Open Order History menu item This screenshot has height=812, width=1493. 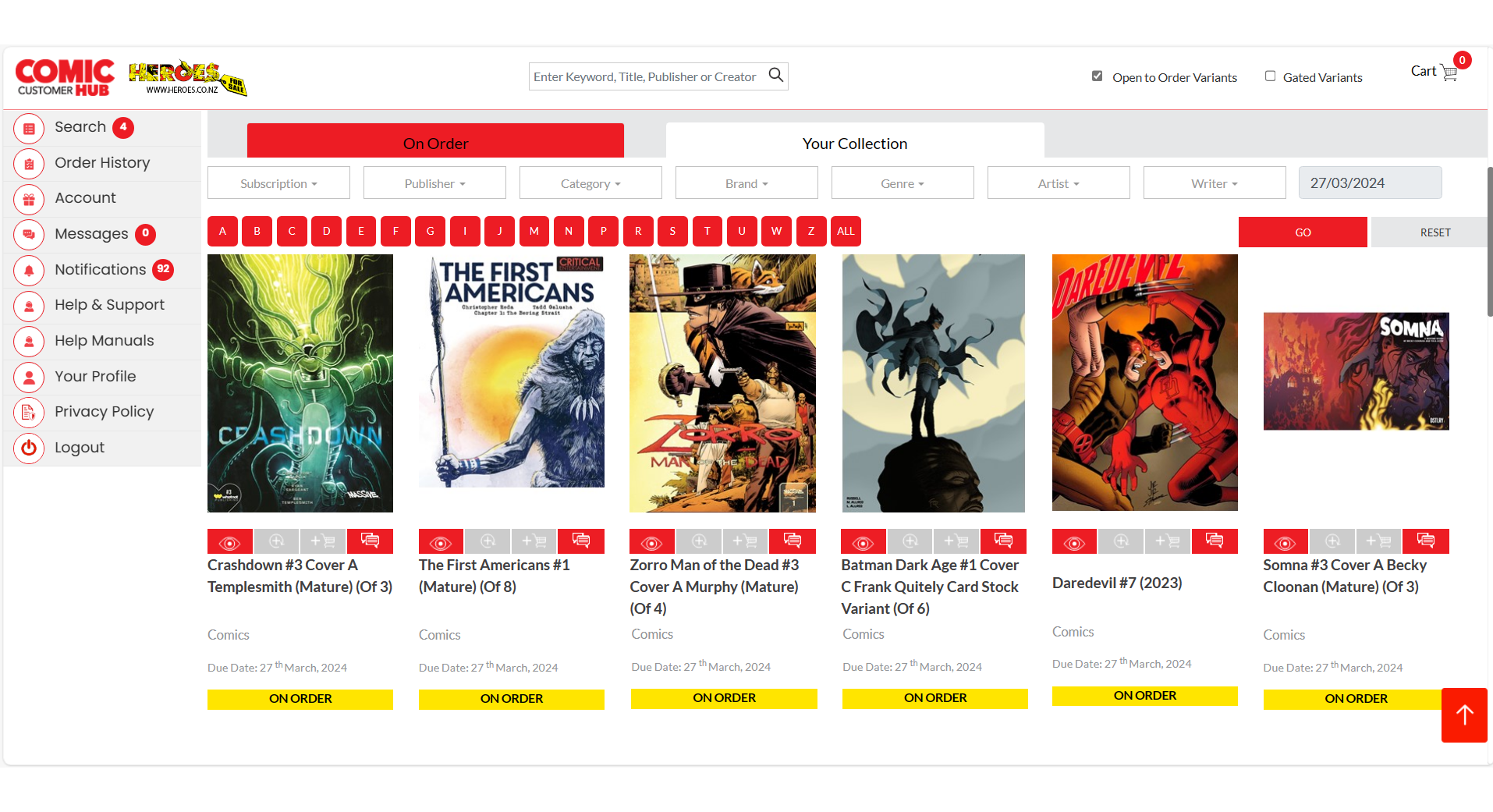click(x=102, y=163)
